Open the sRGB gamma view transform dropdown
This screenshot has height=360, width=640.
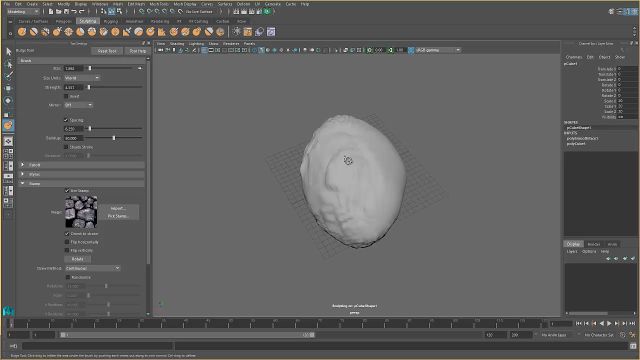click(438, 50)
